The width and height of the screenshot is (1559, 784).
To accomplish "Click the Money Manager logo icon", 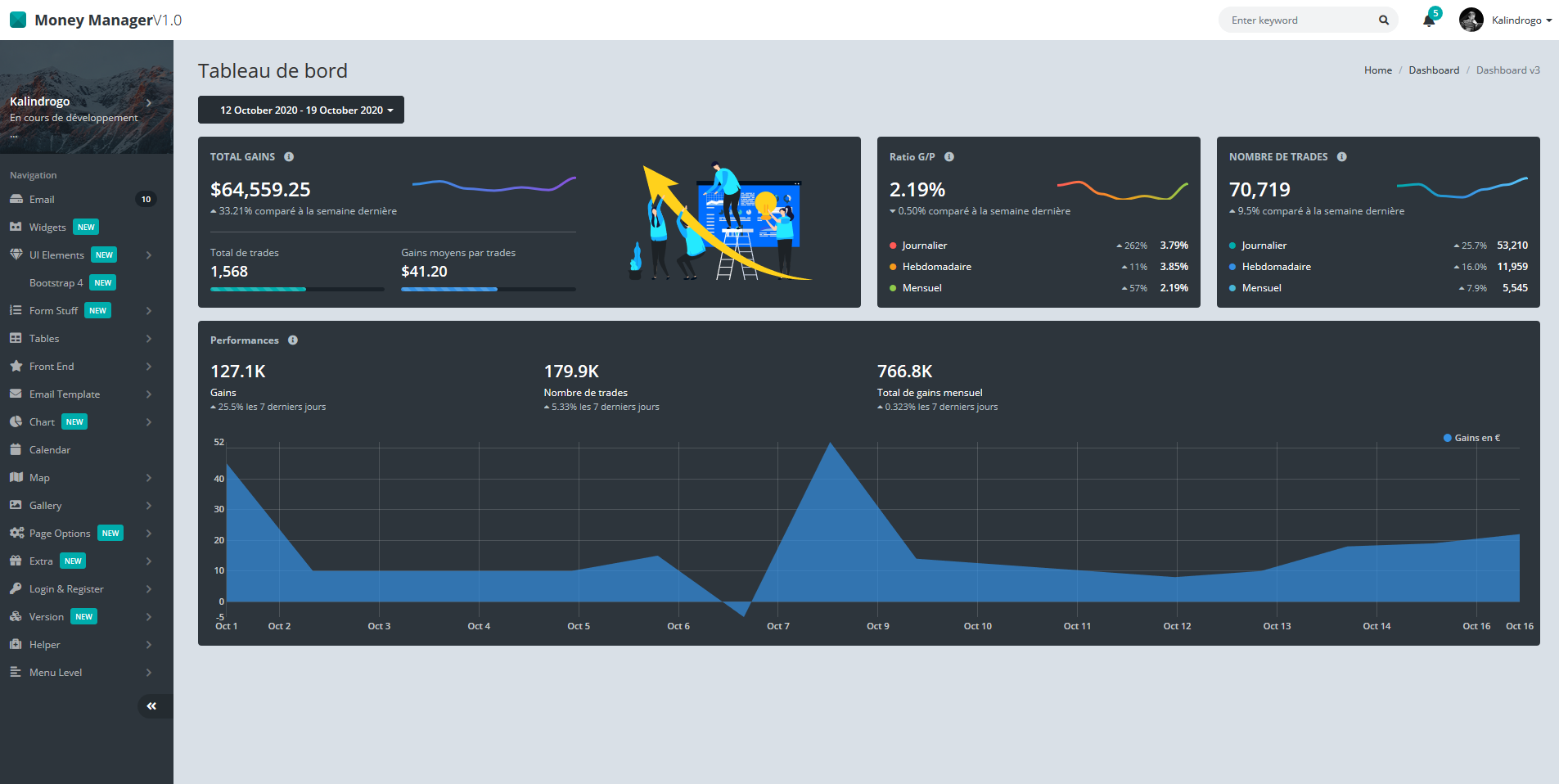I will 18,20.
